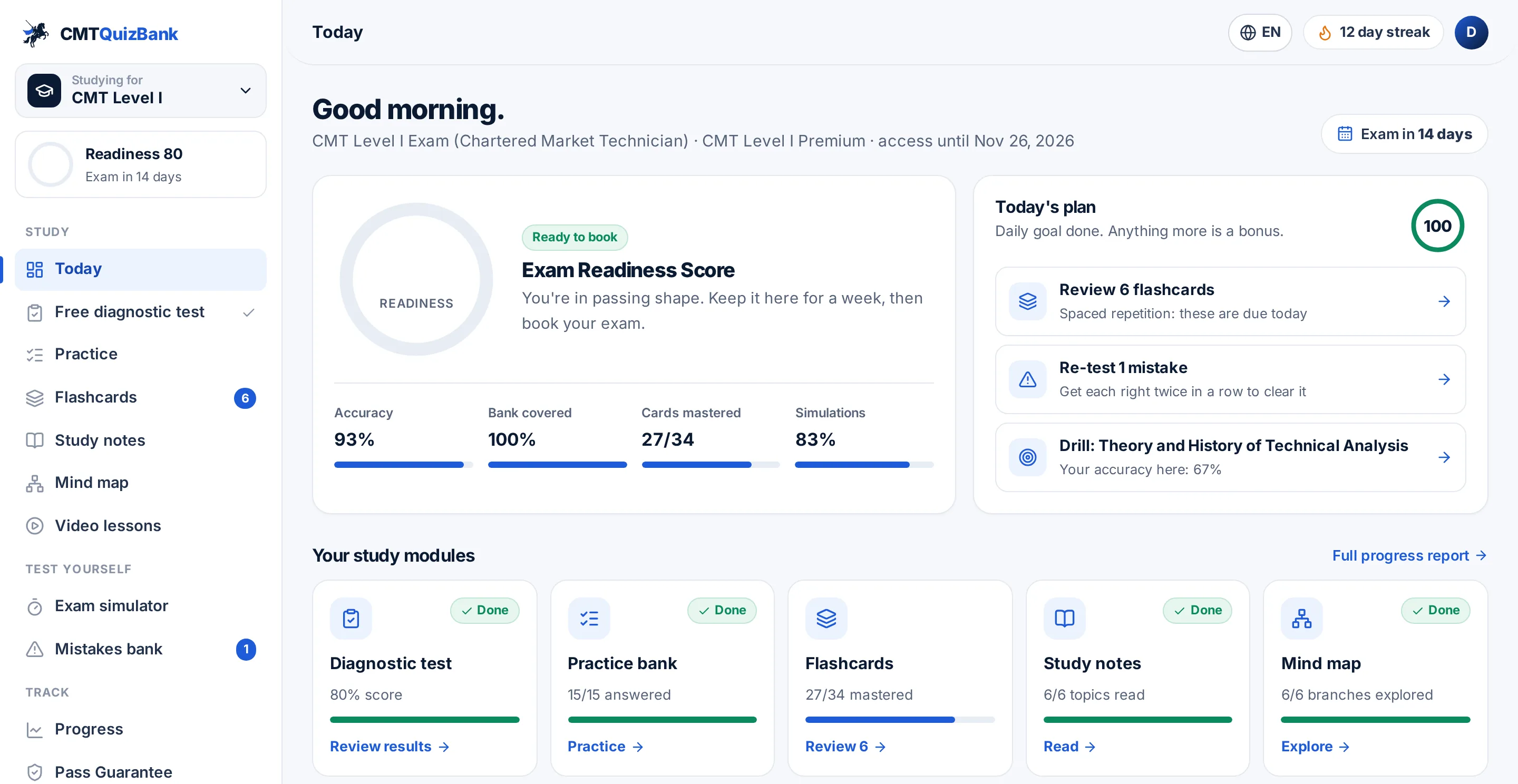
Task: Click the Today's plan 100 progress ring
Action: point(1437,226)
